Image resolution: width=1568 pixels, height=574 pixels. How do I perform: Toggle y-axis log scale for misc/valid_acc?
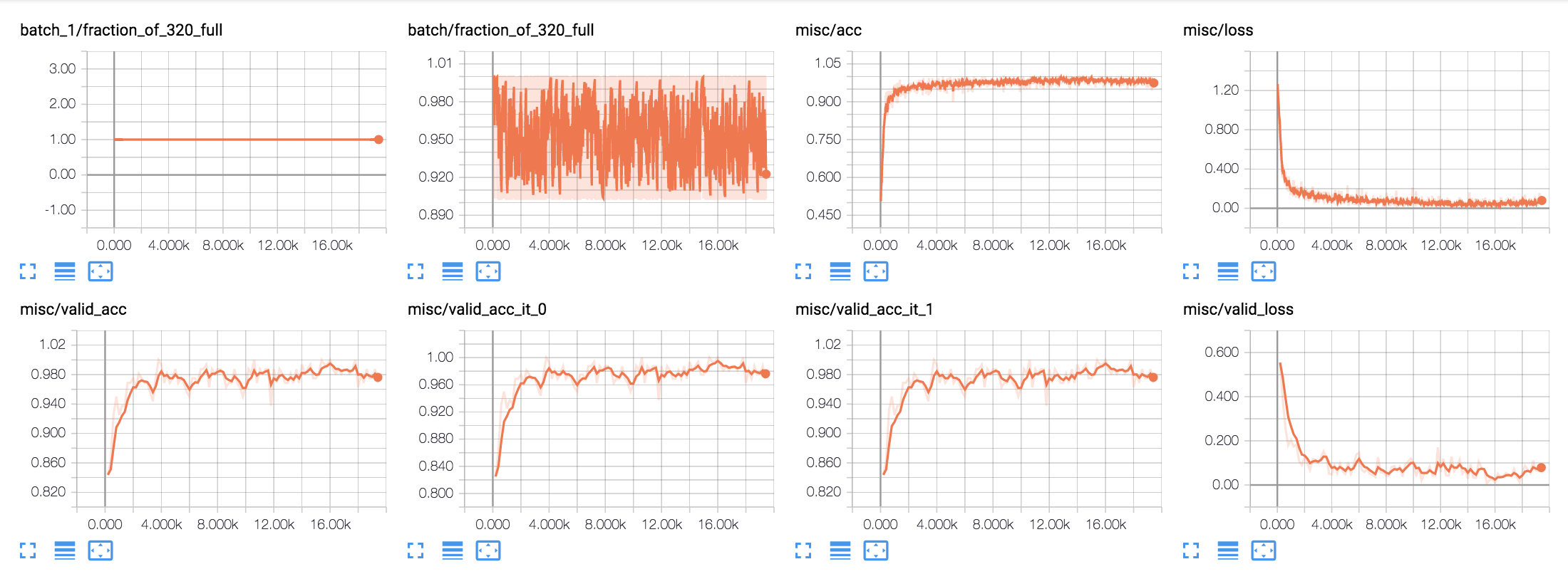coord(65,550)
